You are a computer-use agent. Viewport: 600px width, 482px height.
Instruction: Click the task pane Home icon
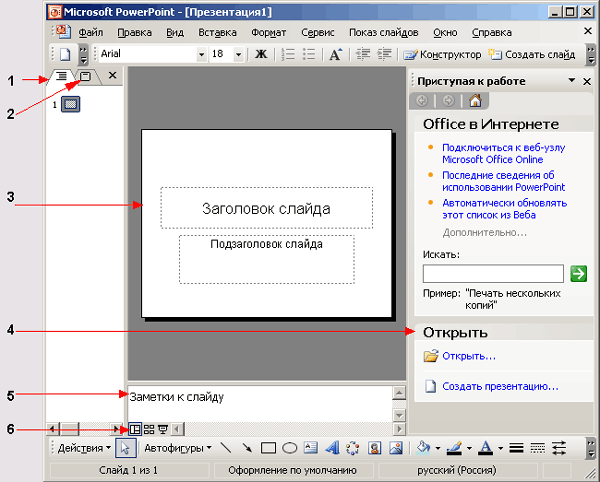point(475,101)
